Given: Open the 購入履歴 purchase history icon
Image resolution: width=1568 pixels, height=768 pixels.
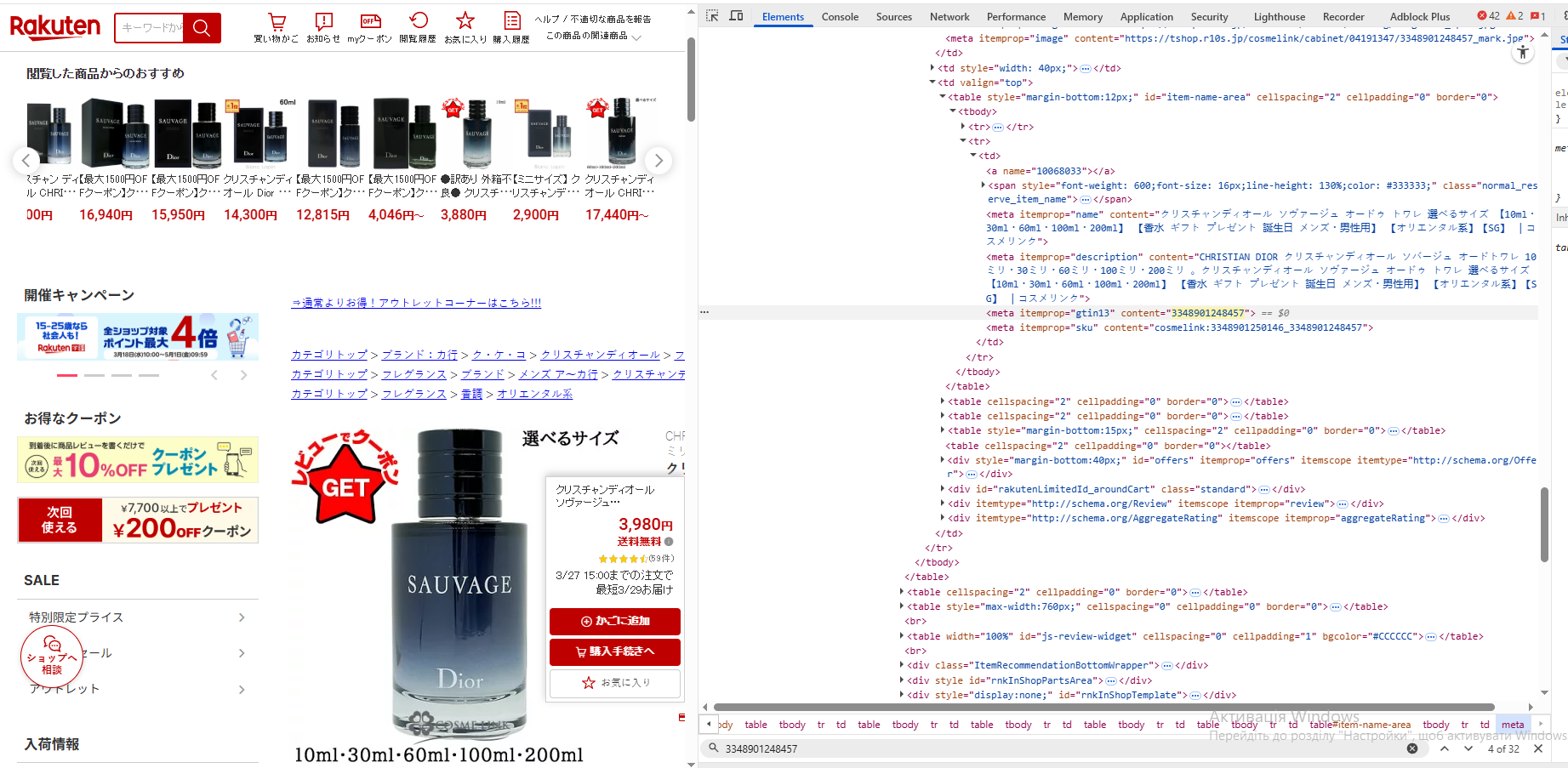Looking at the screenshot, I should (x=511, y=27).
